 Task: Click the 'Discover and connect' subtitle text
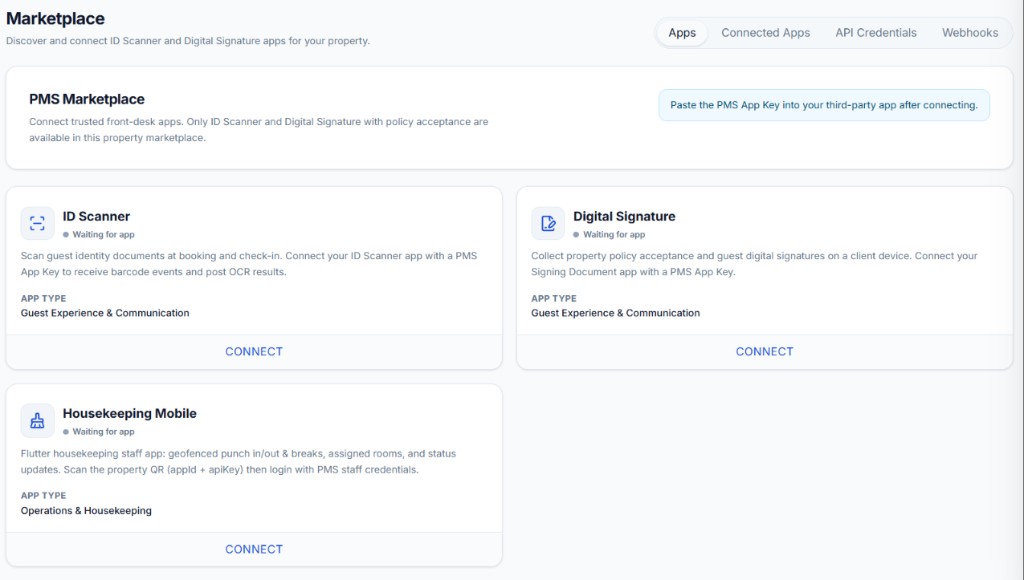click(x=188, y=40)
